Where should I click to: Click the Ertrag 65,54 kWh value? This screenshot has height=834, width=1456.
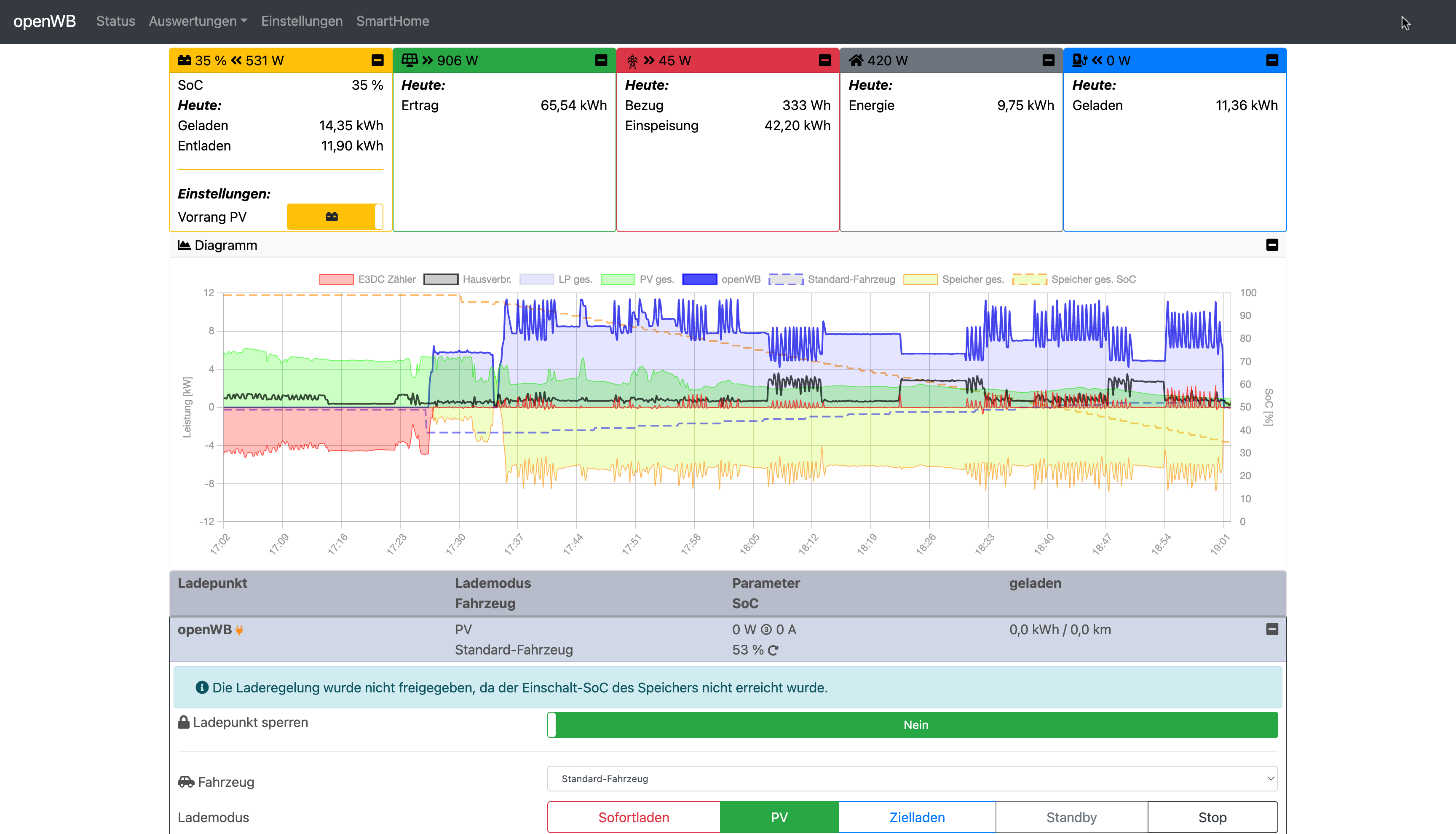pos(574,105)
